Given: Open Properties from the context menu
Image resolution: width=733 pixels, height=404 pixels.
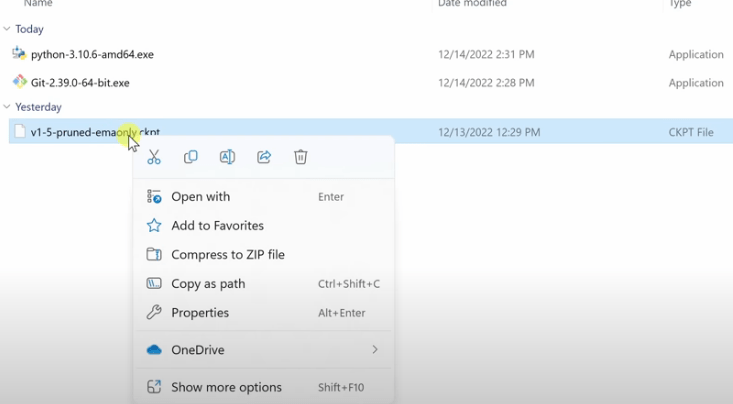Looking at the screenshot, I should tap(200, 313).
